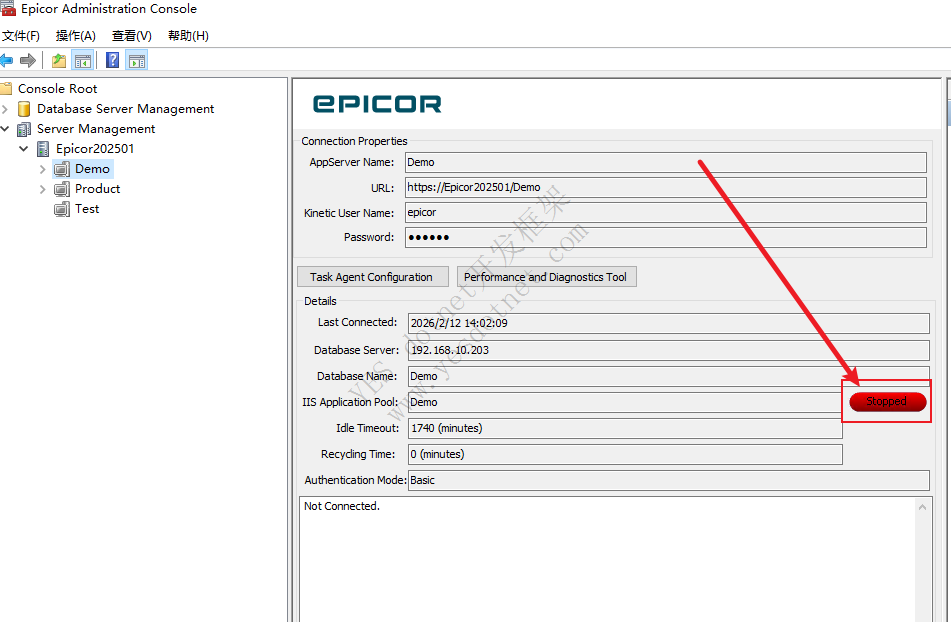This screenshot has height=622, width=951.
Task: Expand the Database Server Management node
Action: tap(7, 108)
